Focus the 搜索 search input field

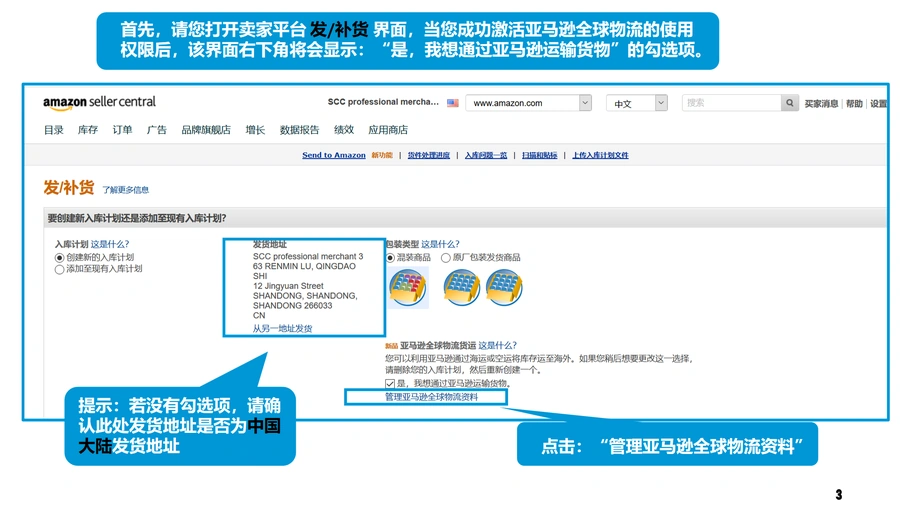coord(731,103)
